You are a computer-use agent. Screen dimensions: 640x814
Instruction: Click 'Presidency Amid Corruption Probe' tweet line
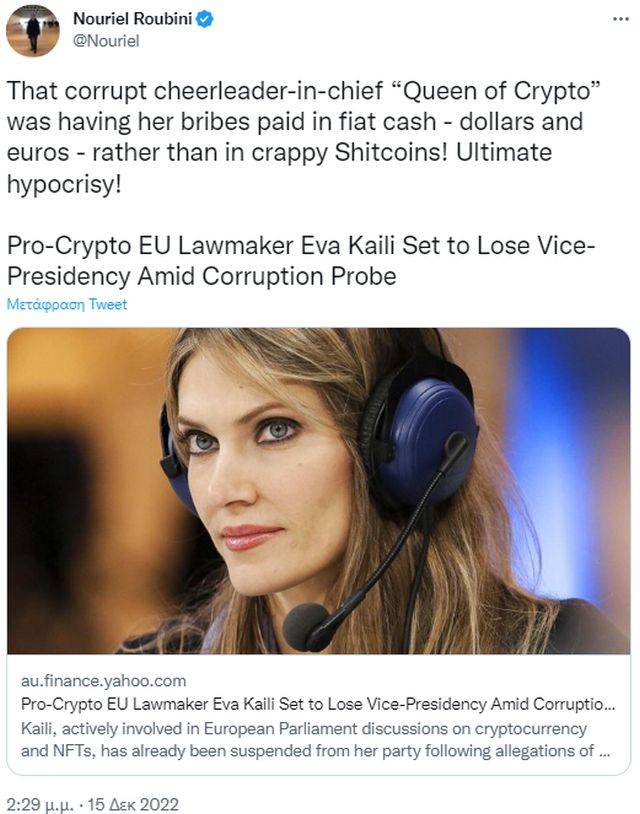pos(201,276)
